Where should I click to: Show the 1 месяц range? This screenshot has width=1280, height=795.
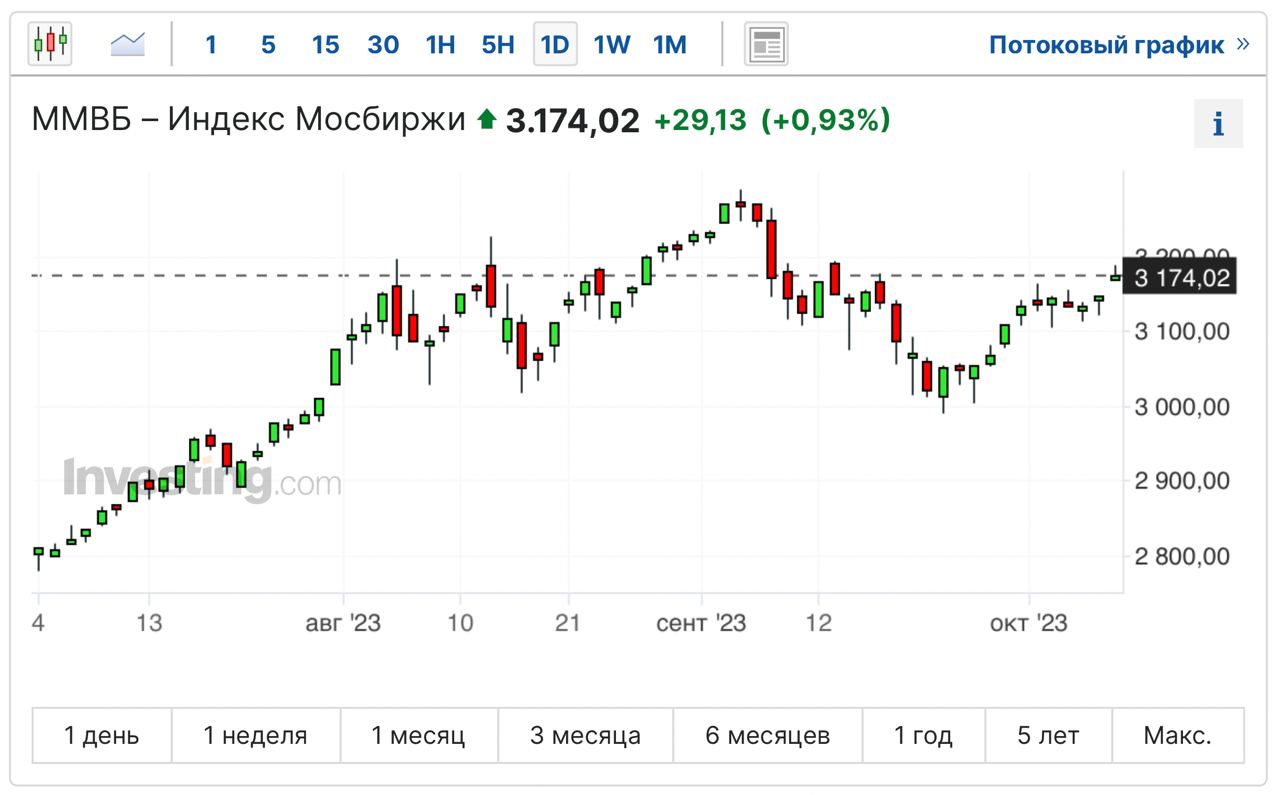[419, 736]
